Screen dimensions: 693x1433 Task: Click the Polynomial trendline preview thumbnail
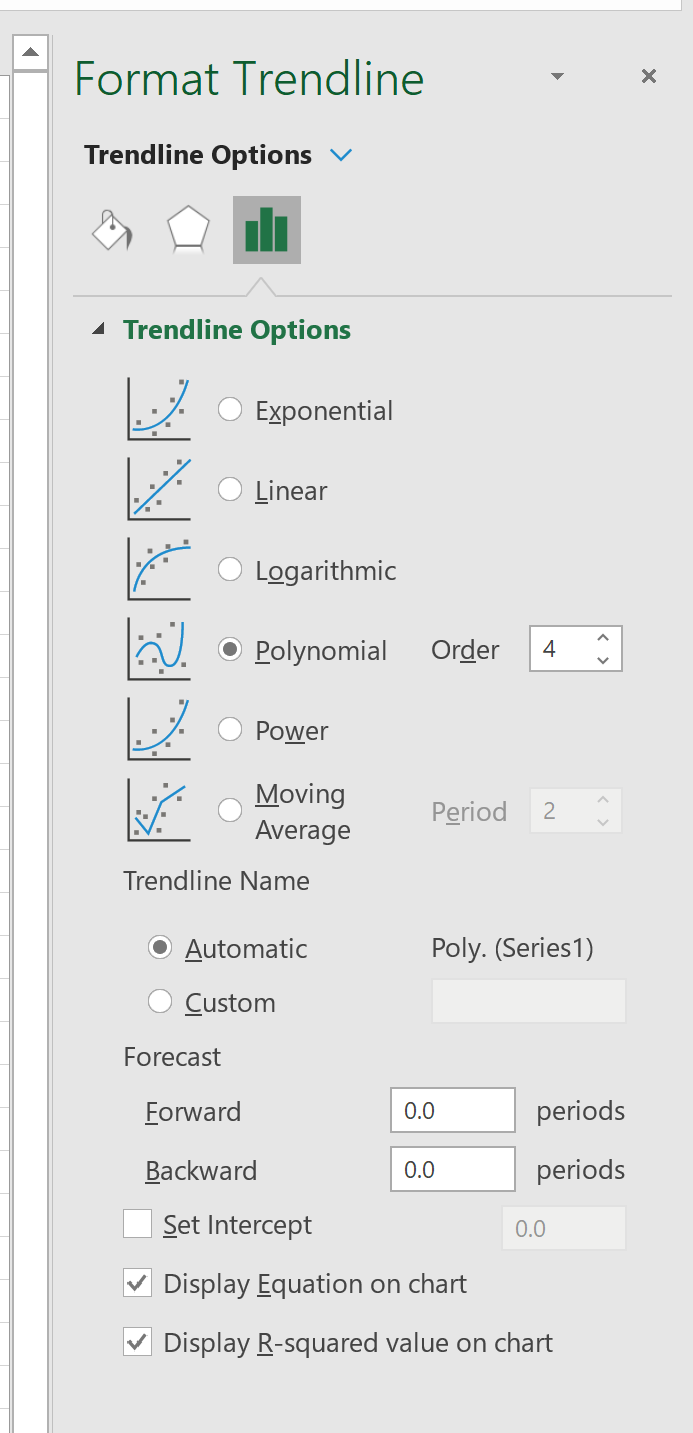(158, 649)
